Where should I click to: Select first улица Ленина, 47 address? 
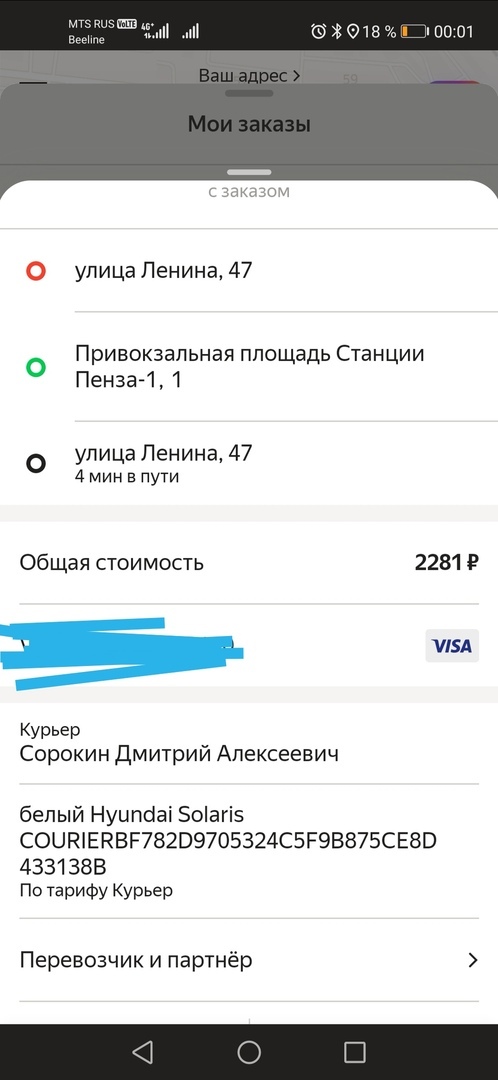pos(163,271)
